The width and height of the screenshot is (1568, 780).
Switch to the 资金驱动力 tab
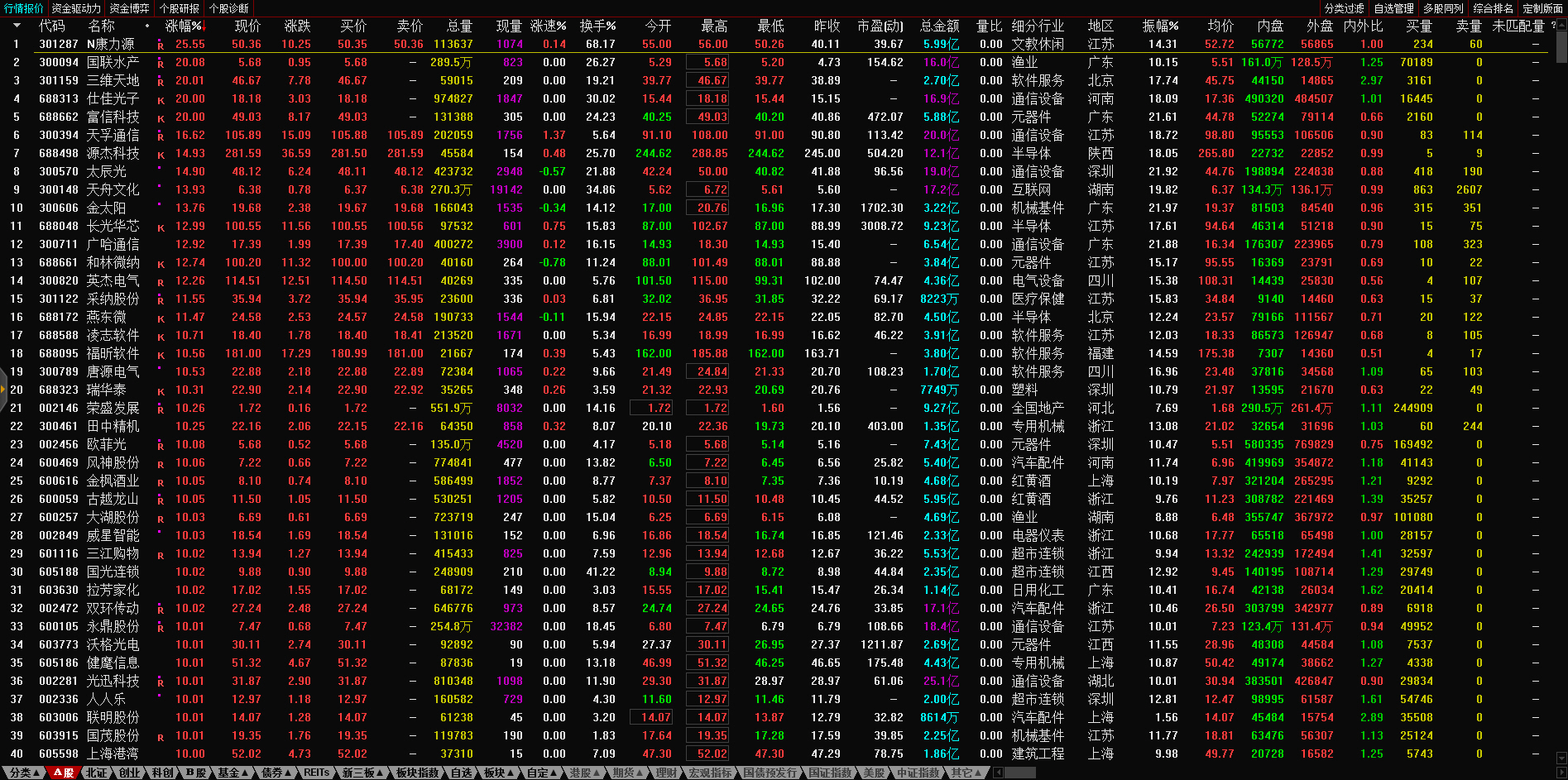pyautogui.click(x=76, y=8)
